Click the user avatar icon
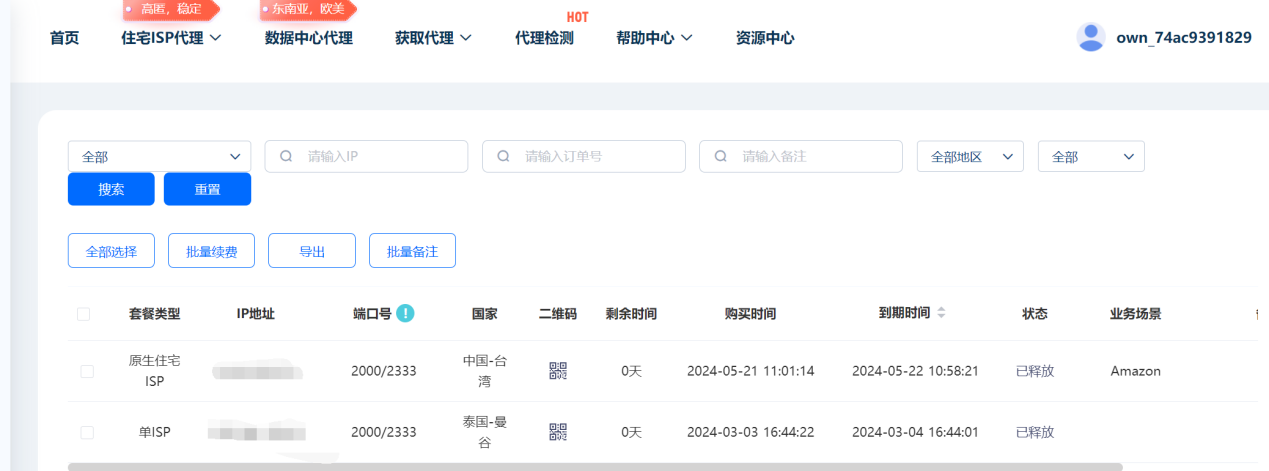Screen dimensions: 1269x471 (1091, 37)
